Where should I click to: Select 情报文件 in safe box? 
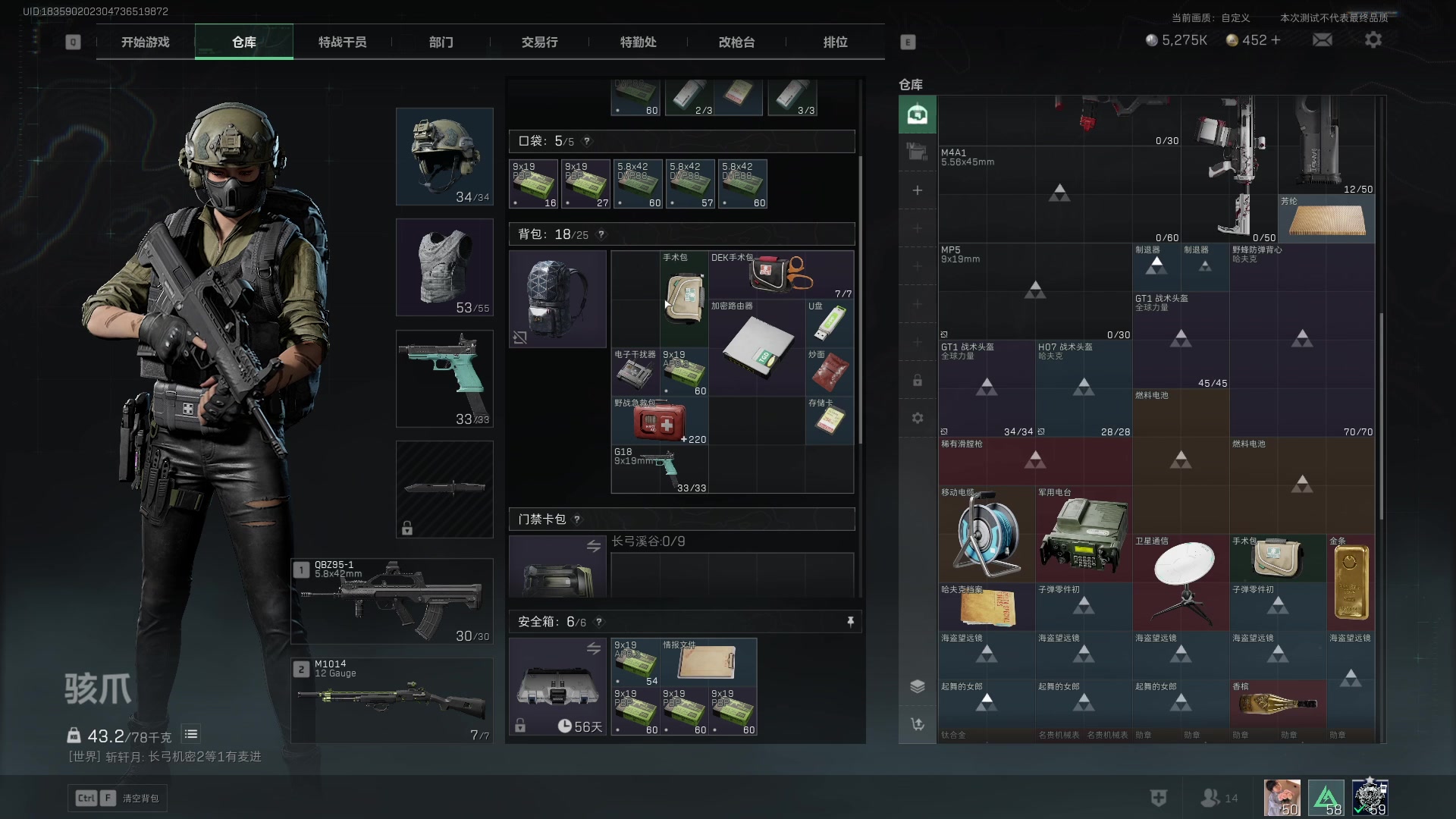pyautogui.click(x=708, y=663)
